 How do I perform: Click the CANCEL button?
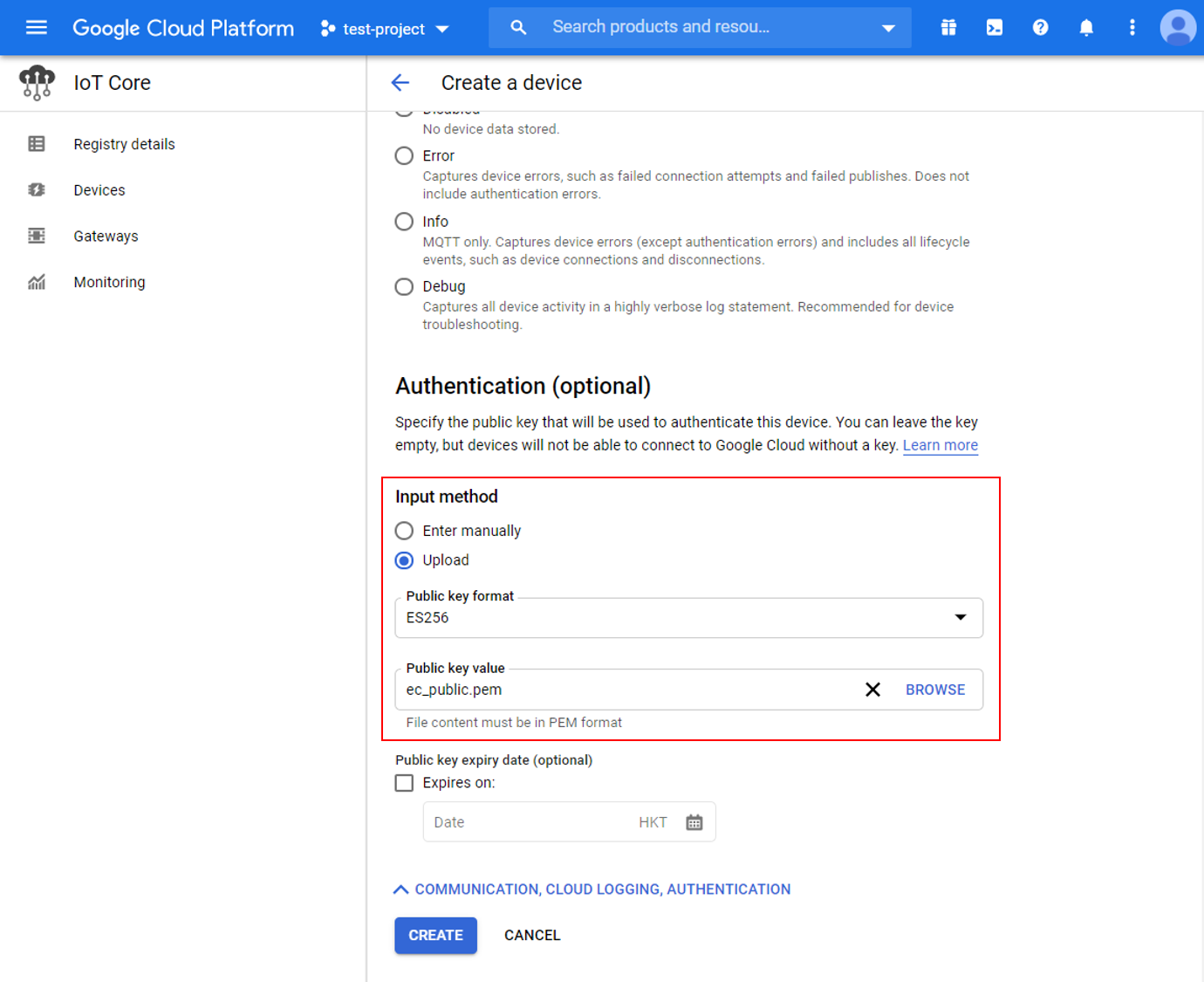pyautogui.click(x=532, y=936)
